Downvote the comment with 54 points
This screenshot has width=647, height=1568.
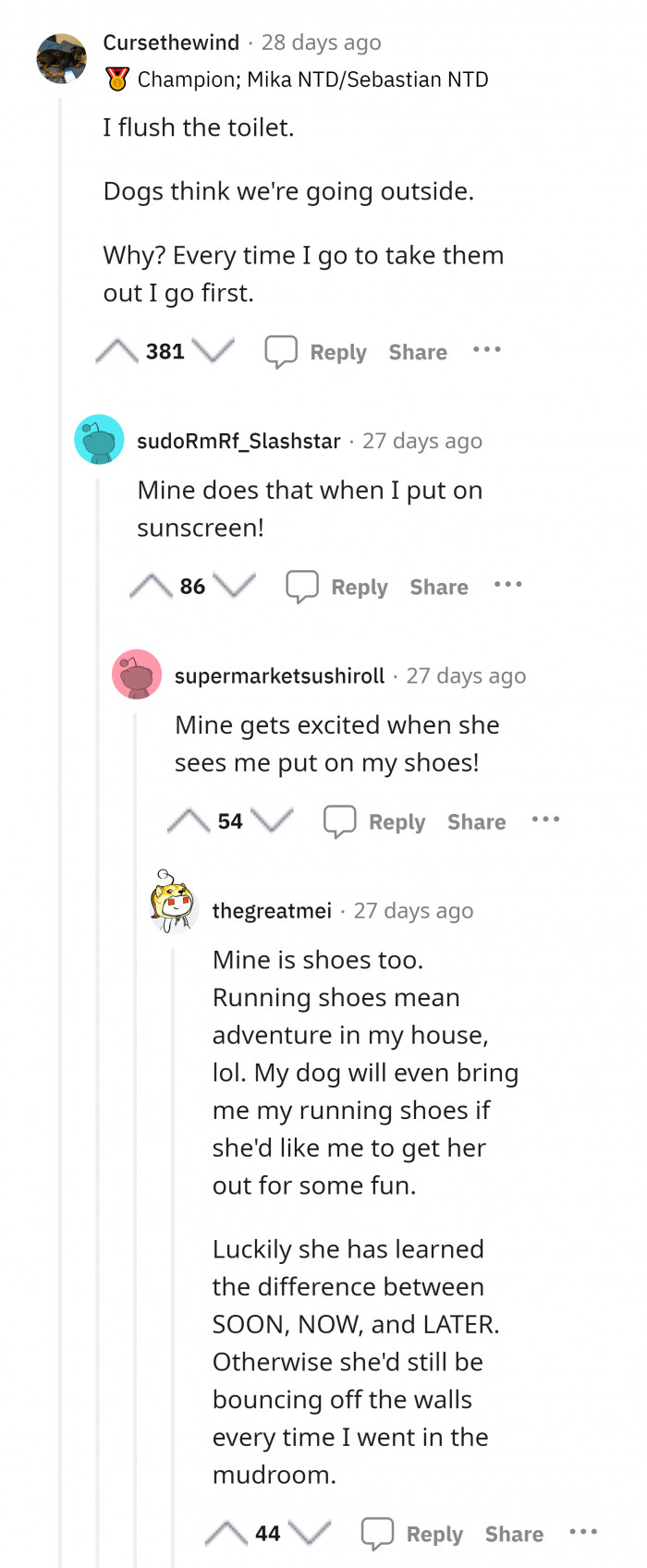pos(272,820)
